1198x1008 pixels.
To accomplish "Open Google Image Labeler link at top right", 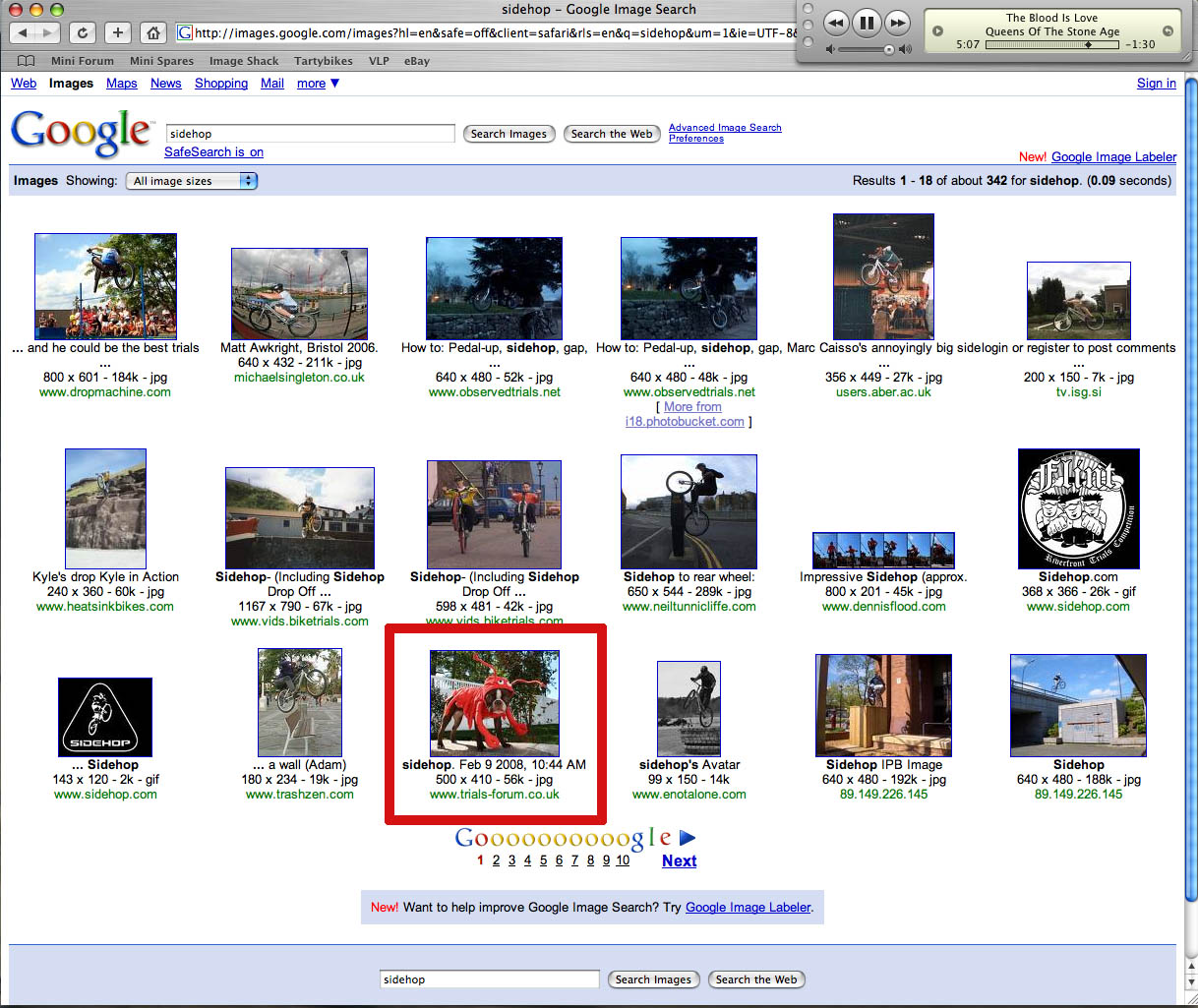I will [1113, 157].
